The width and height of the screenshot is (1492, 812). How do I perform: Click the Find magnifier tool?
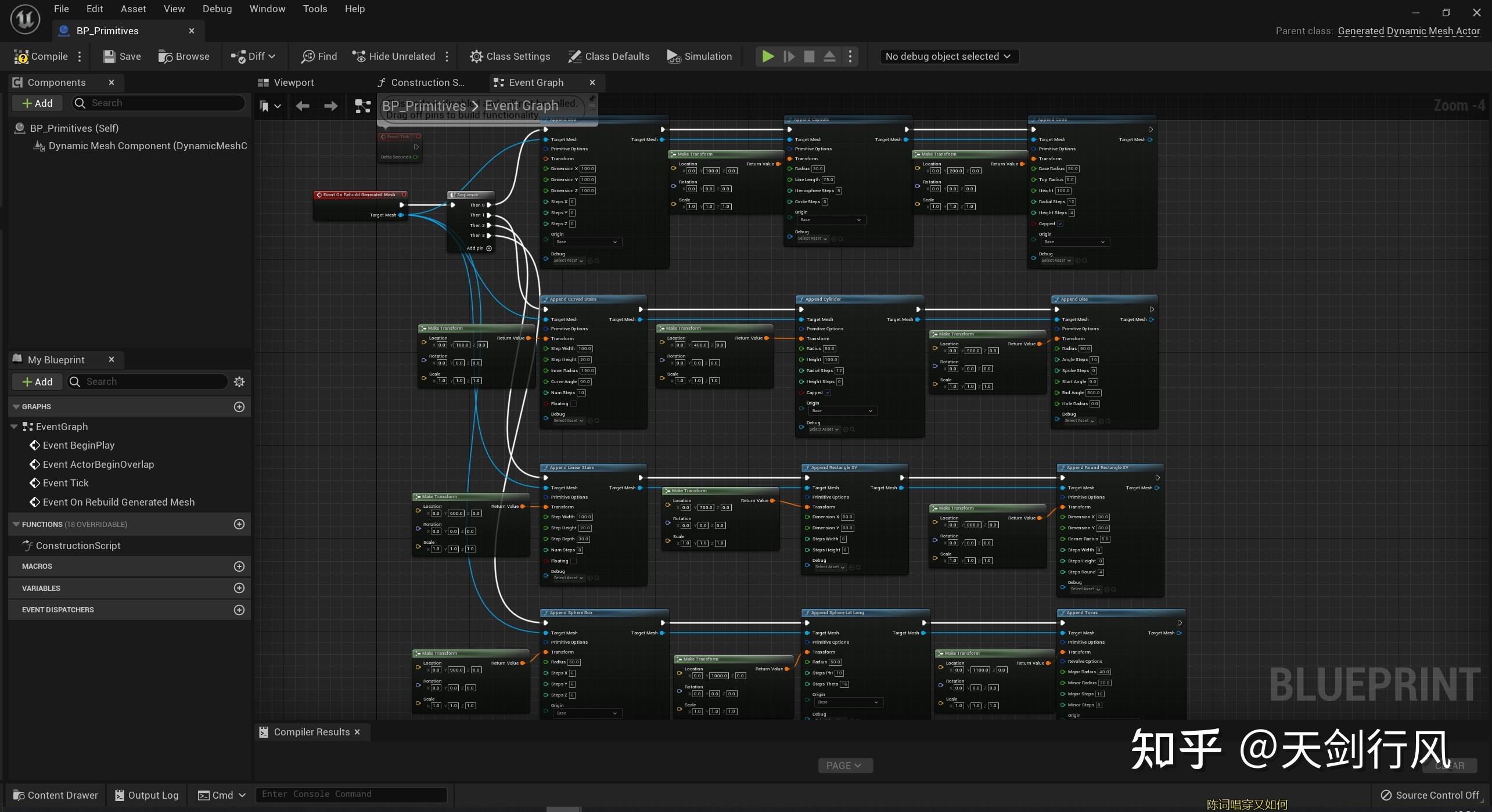tap(308, 56)
